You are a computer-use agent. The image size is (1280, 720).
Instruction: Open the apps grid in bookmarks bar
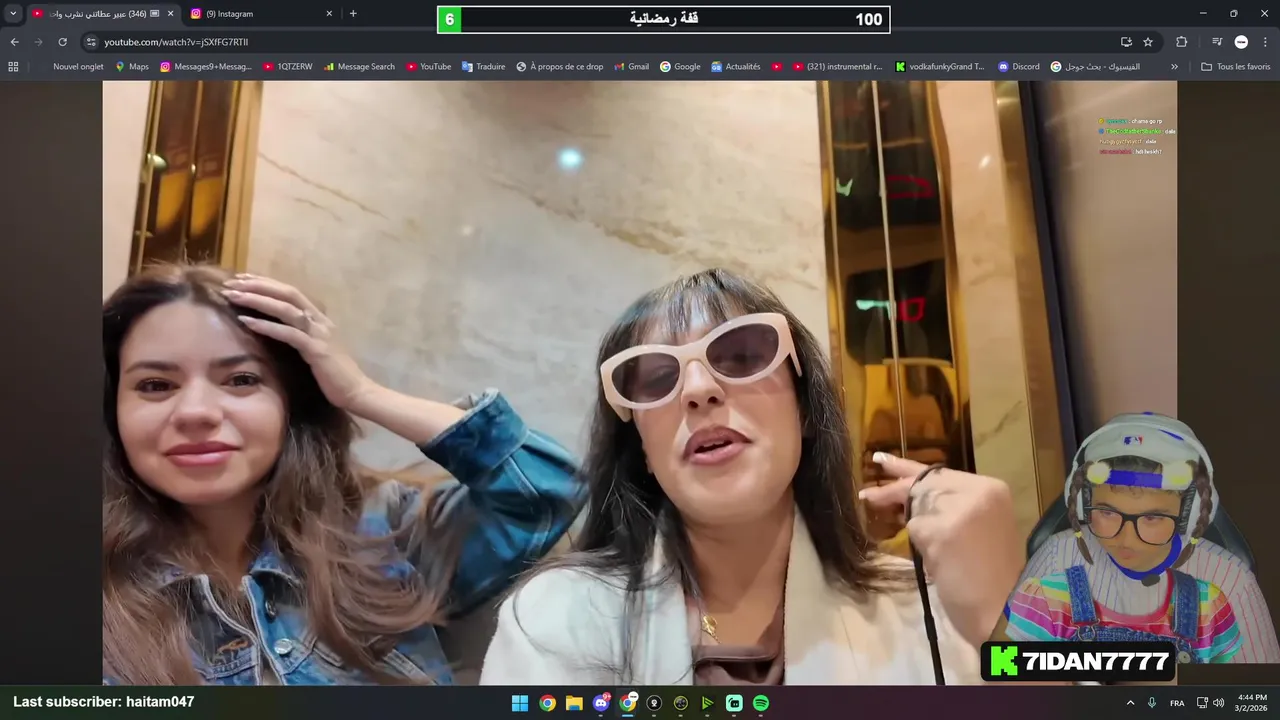pyautogui.click(x=13, y=67)
